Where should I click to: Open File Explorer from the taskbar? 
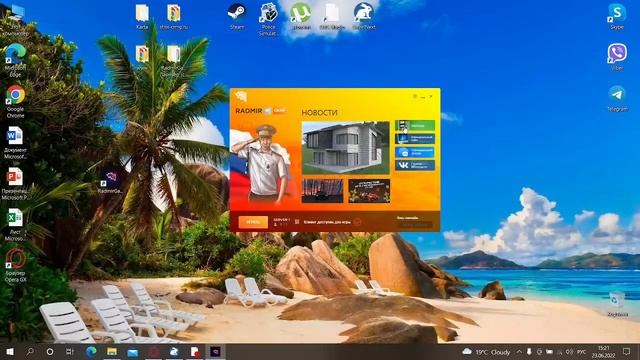click(x=112, y=351)
